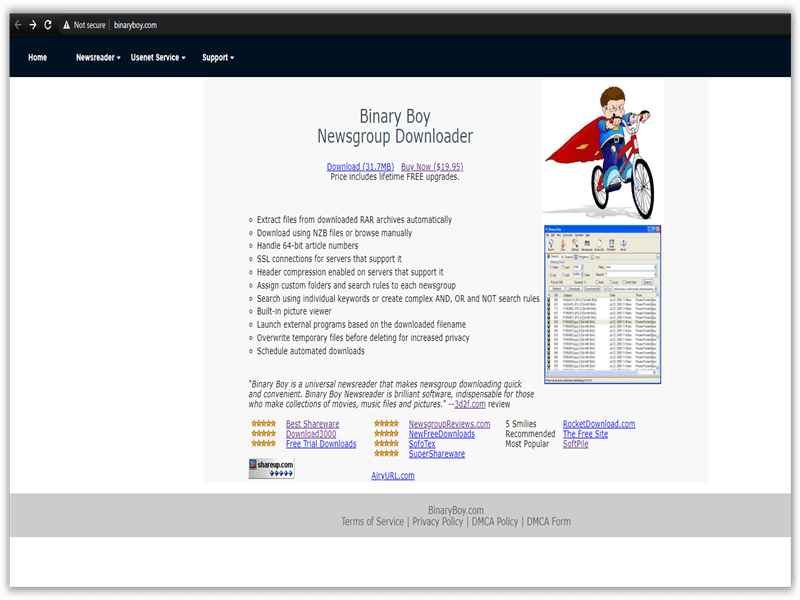Click Buy Now ($19.95)
This screenshot has height=600, width=800.
click(431, 165)
